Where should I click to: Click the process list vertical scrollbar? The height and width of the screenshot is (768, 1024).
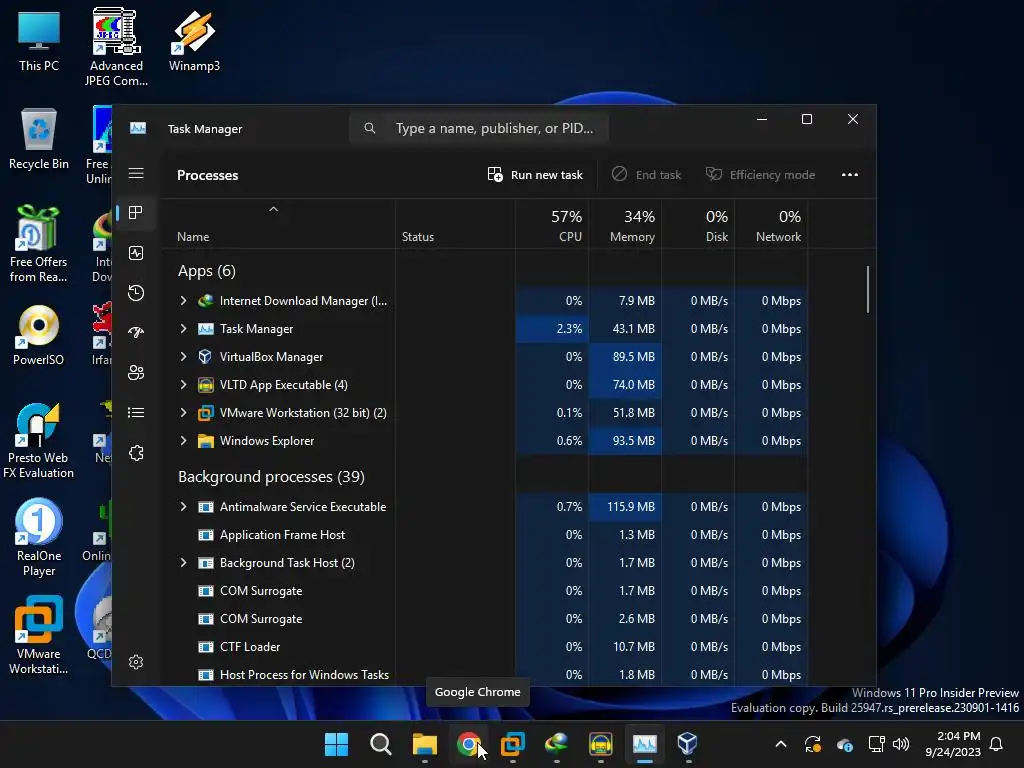[868, 289]
